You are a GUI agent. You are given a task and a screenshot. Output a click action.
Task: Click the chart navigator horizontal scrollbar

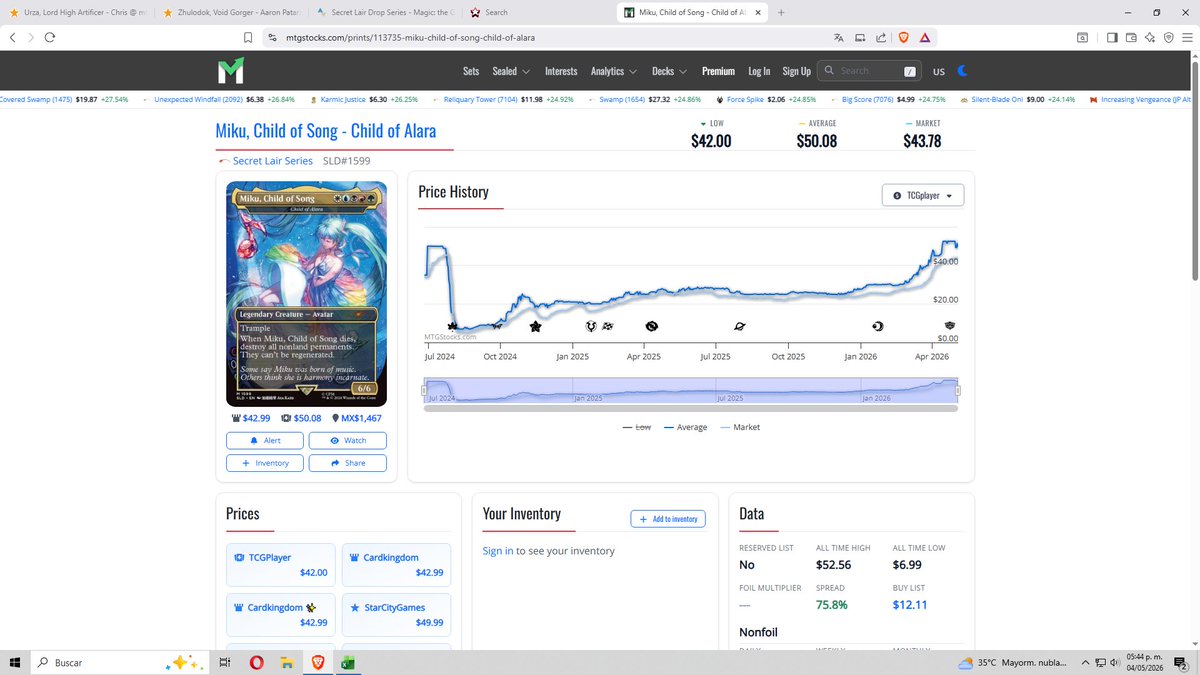(x=691, y=408)
